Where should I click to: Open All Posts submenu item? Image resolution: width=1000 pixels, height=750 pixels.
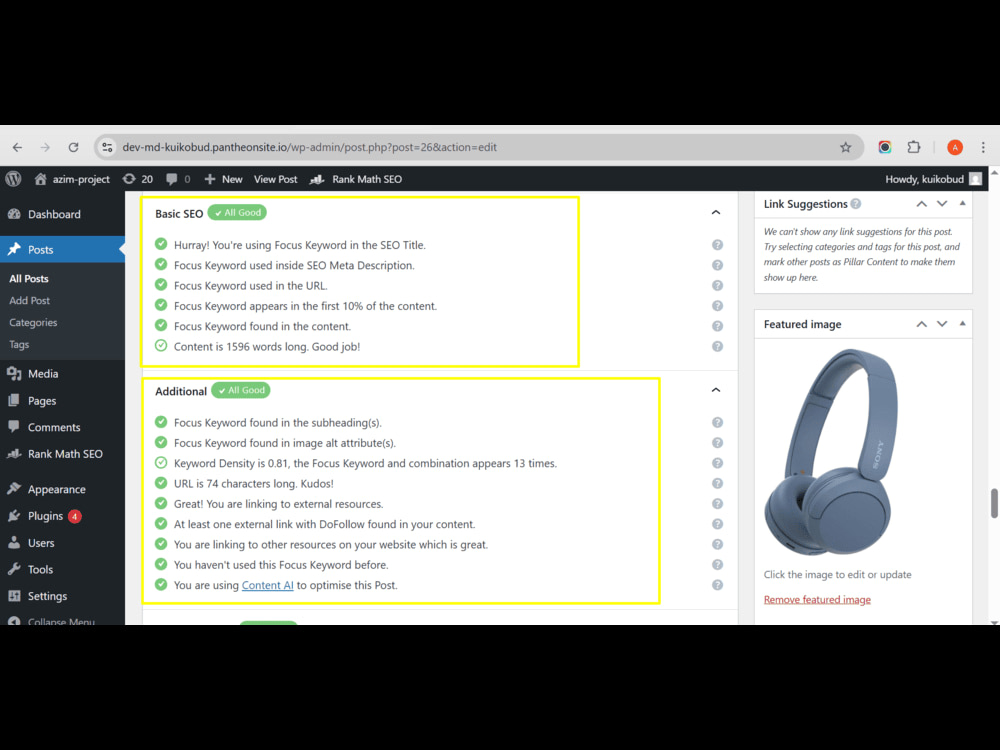pos(29,279)
